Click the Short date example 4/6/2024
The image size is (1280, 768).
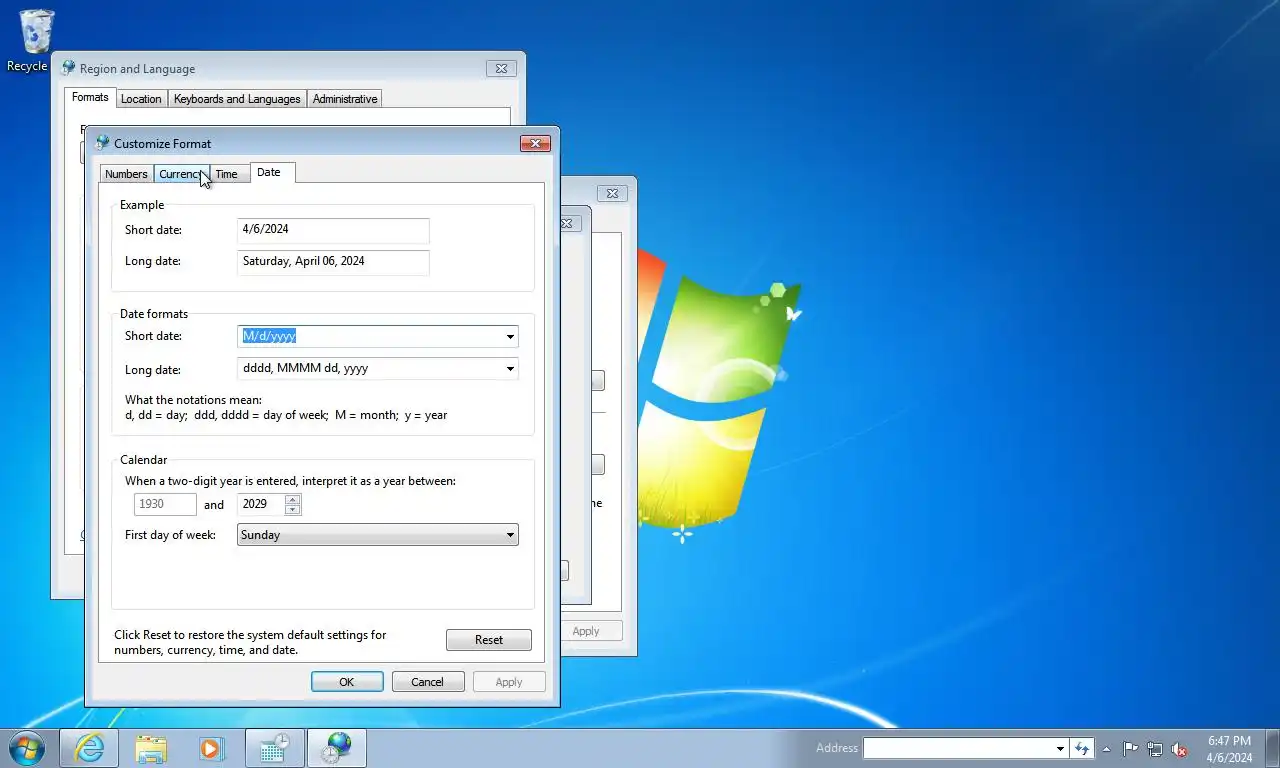tap(333, 230)
